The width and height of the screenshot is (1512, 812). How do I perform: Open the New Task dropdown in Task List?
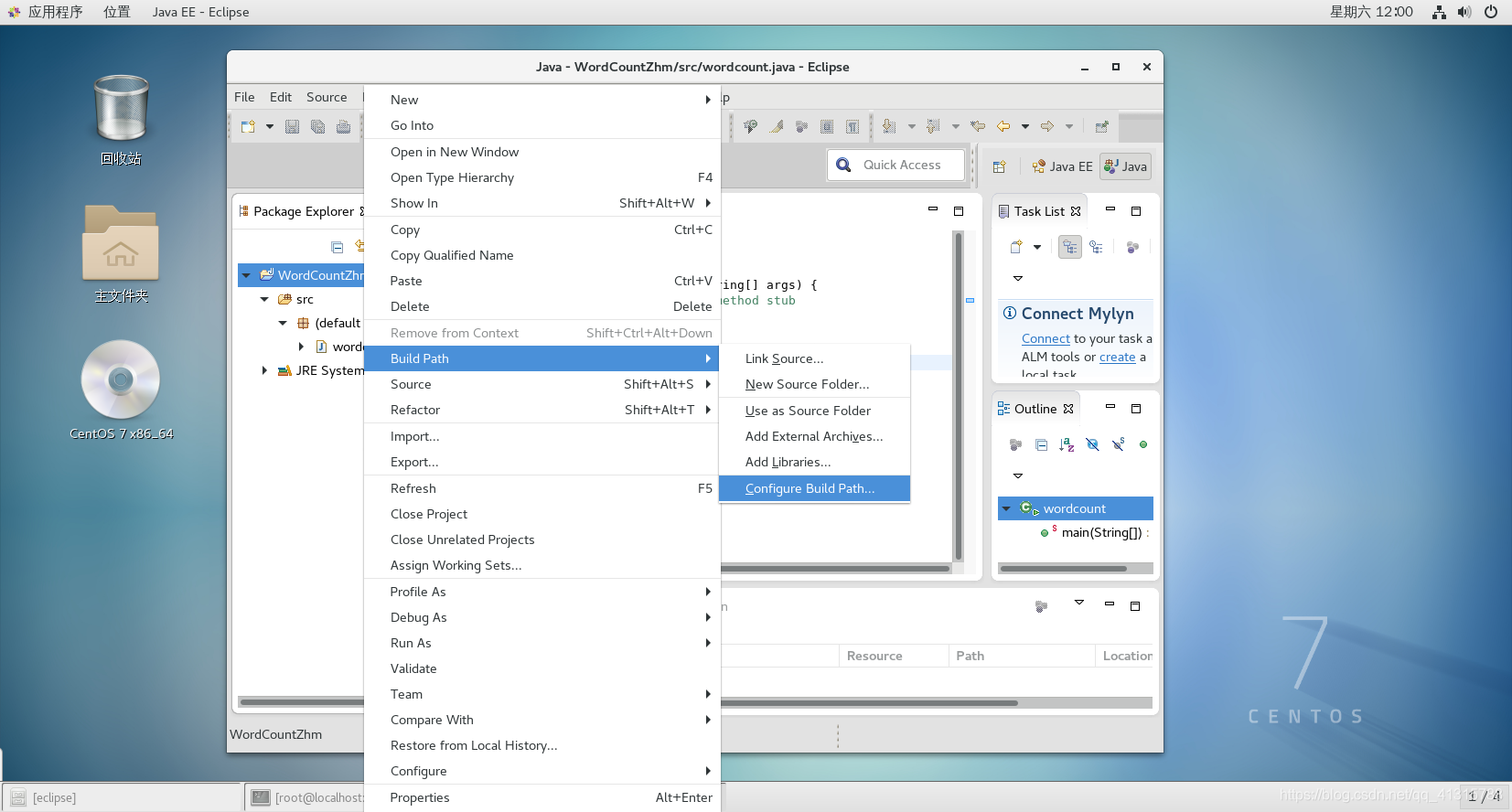tap(1037, 247)
